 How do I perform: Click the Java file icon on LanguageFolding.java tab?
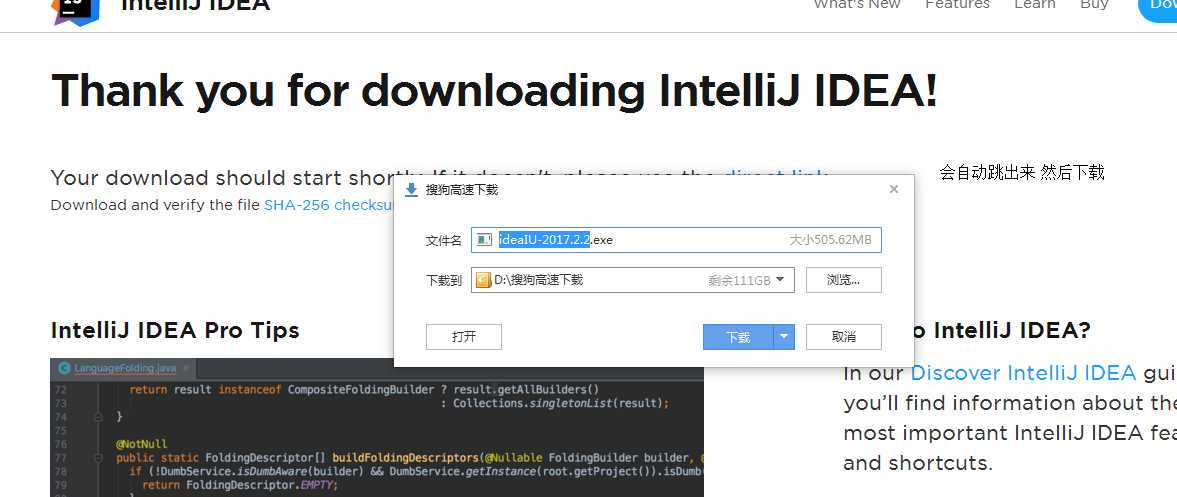pyautogui.click(x=64, y=368)
